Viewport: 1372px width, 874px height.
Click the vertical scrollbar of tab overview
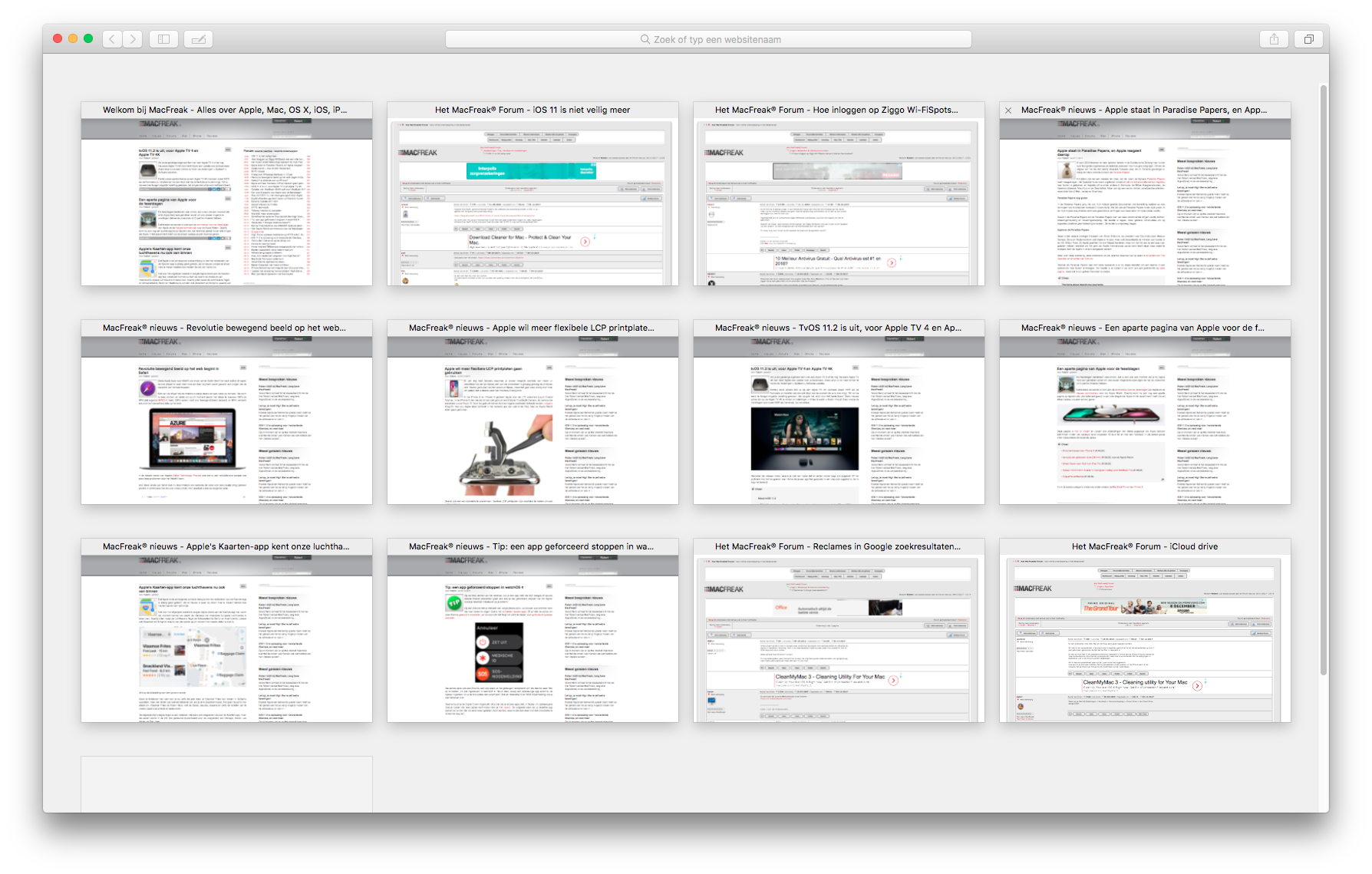pyautogui.click(x=1324, y=380)
